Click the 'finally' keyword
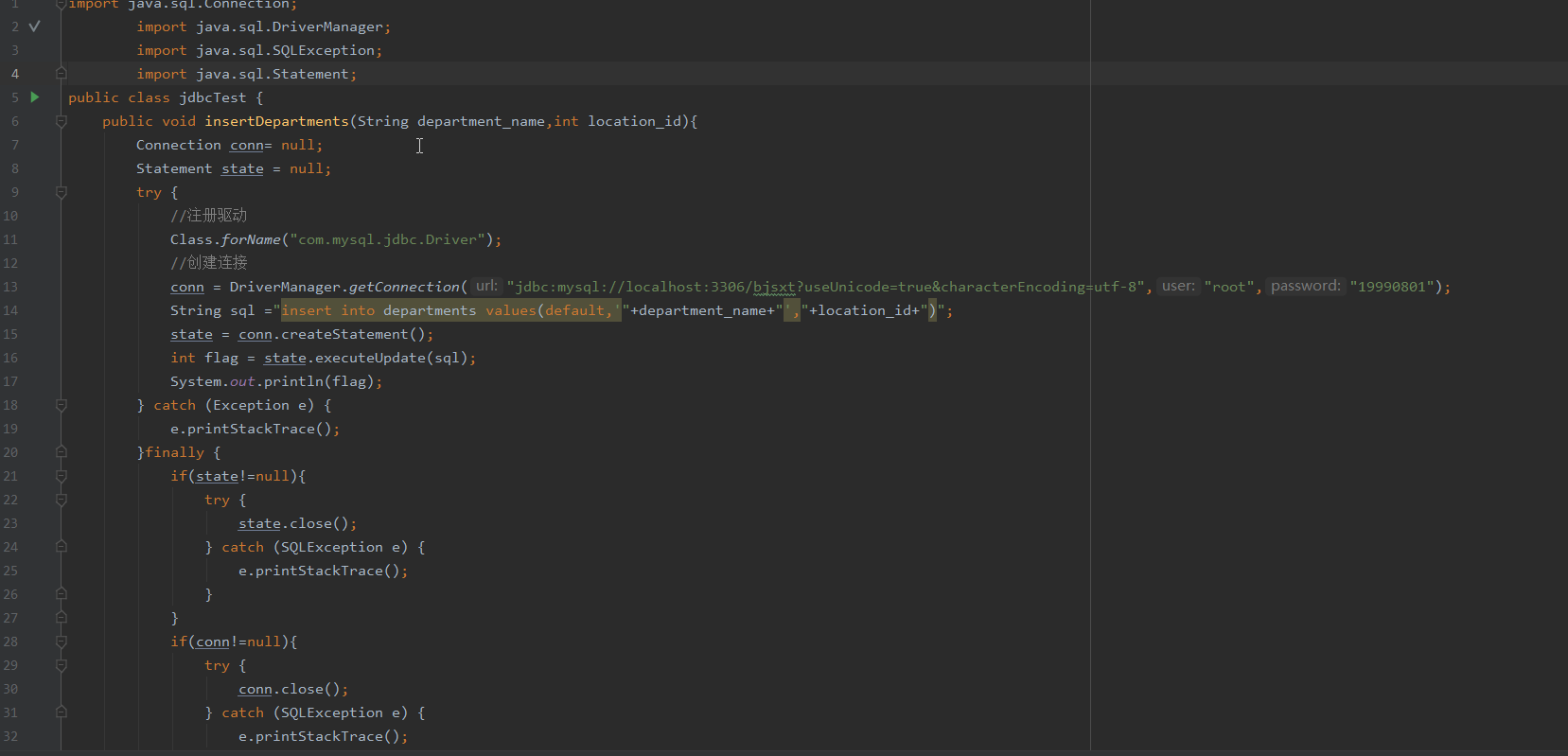The height and width of the screenshot is (756, 1568). click(174, 452)
